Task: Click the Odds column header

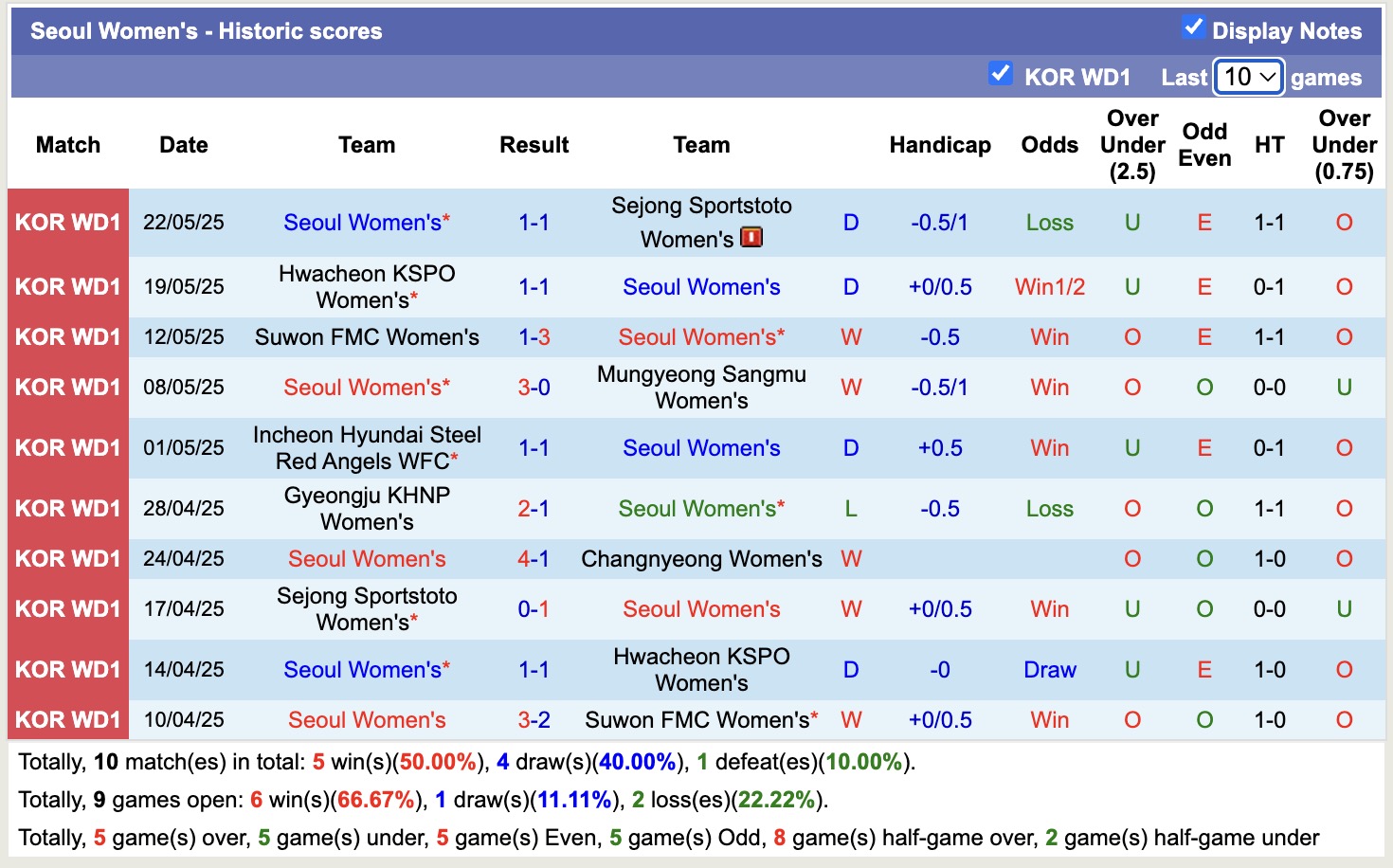Action: (1049, 145)
